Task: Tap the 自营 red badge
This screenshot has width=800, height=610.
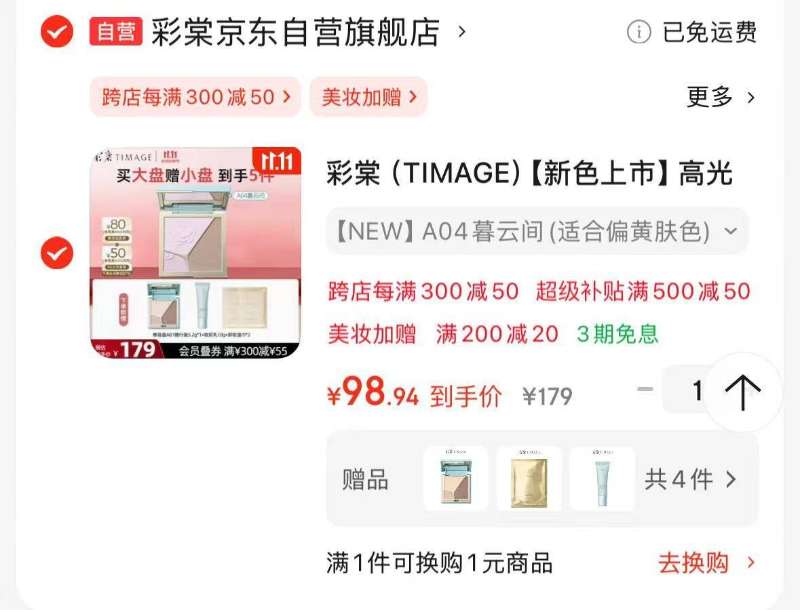Action: (x=116, y=32)
